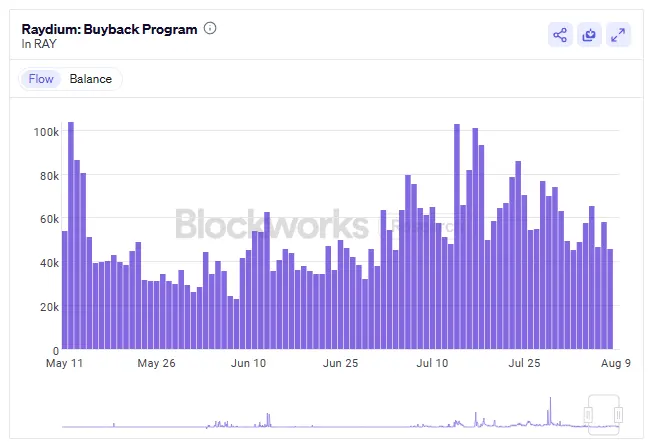Click the share chart icon
This screenshot has height=444, width=648.
tap(560, 35)
